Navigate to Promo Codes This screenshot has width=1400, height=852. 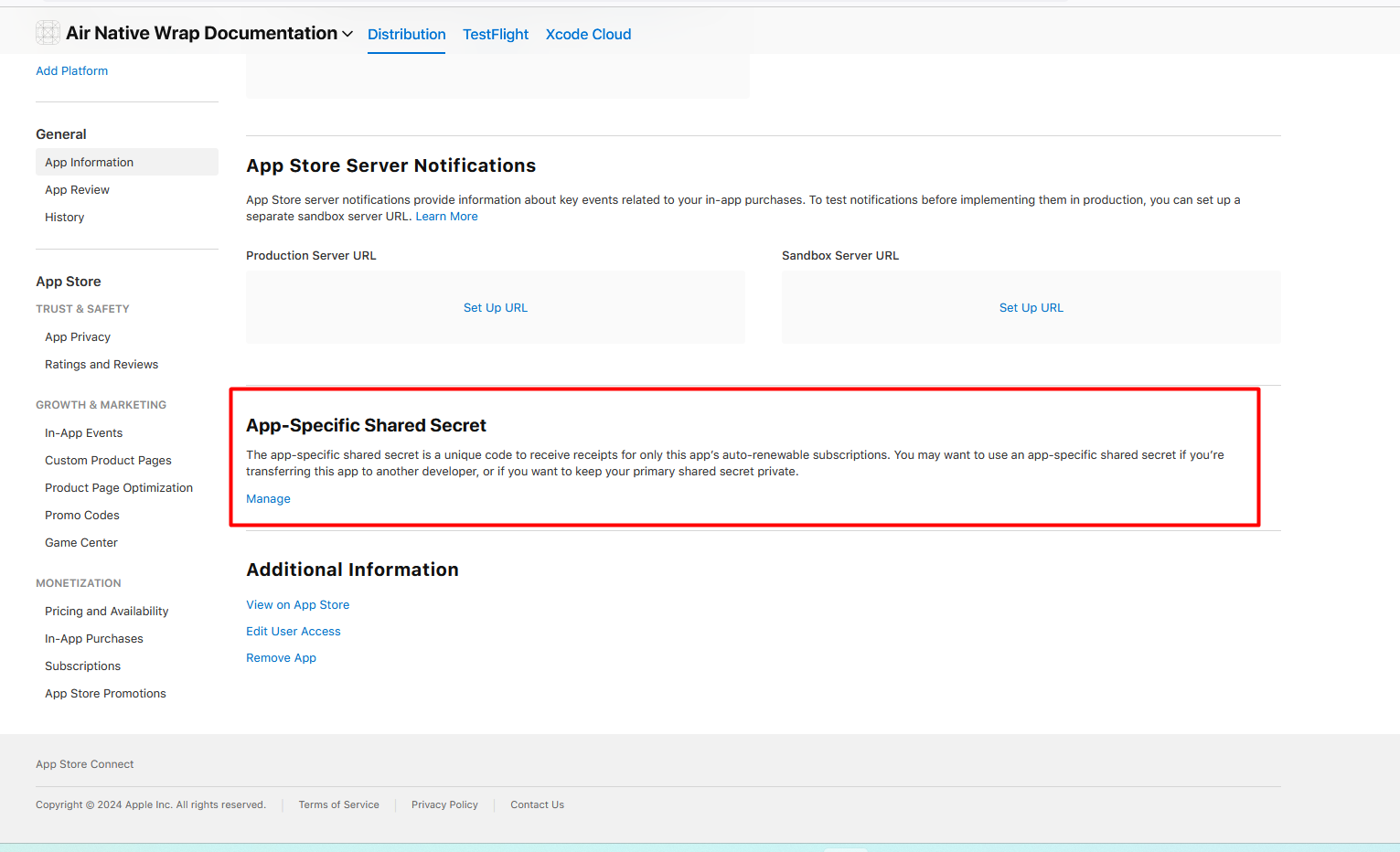tap(82, 515)
